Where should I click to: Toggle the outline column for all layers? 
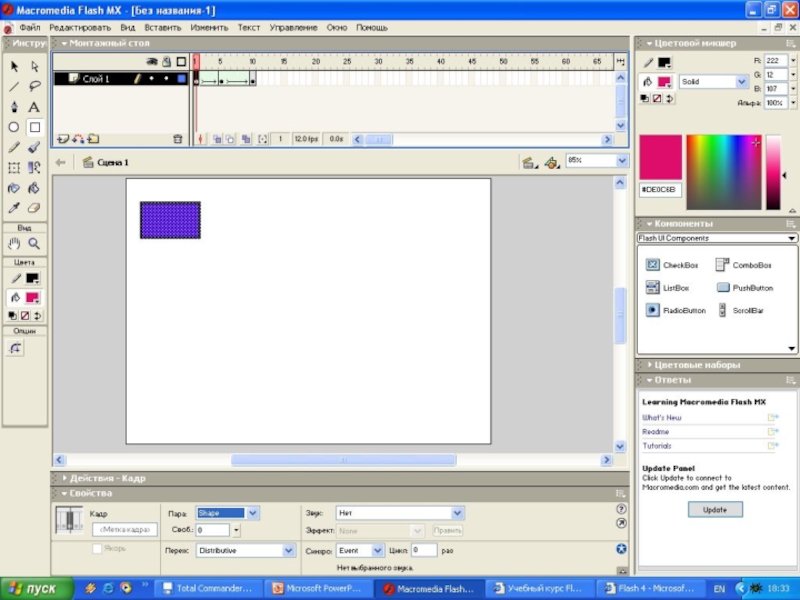coord(180,62)
